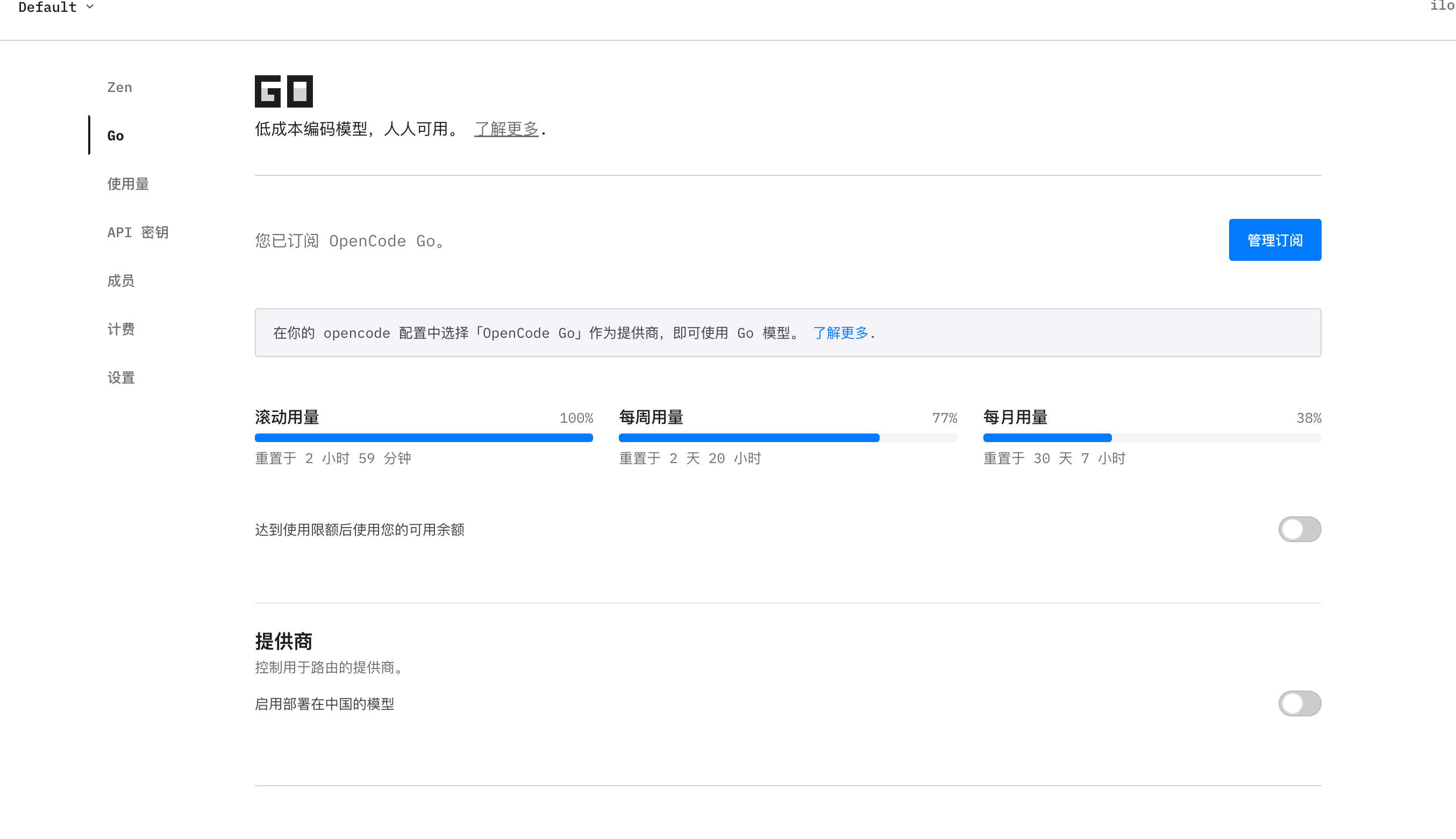Open API 密钥 keys page

point(138,232)
